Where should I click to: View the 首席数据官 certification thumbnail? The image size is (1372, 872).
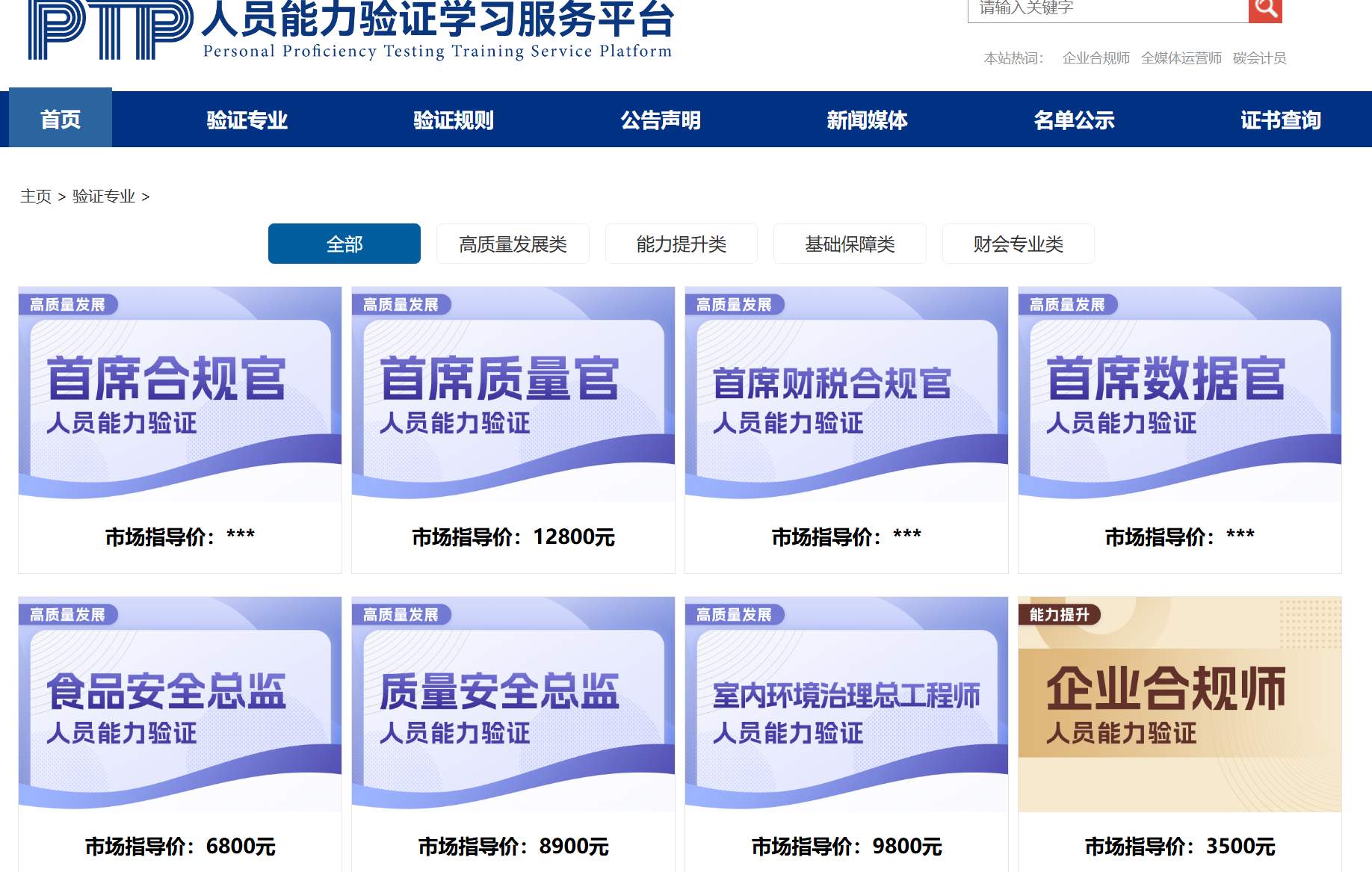1179,394
